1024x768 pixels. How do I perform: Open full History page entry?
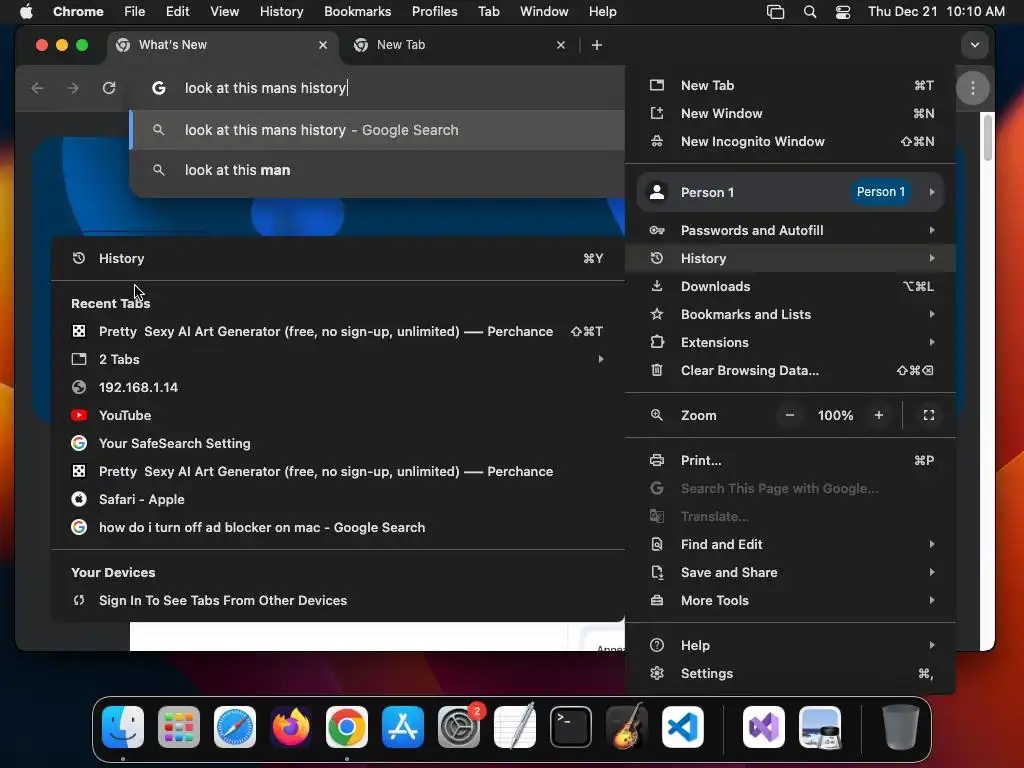pos(338,259)
